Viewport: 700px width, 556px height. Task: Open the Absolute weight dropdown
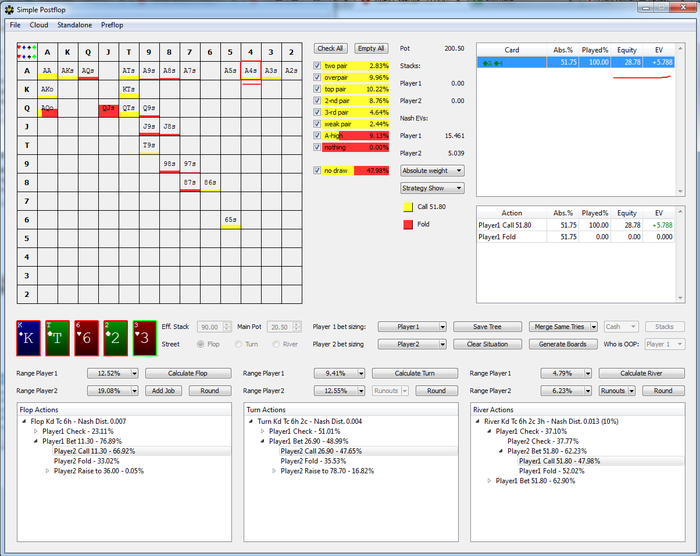point(431,170)
